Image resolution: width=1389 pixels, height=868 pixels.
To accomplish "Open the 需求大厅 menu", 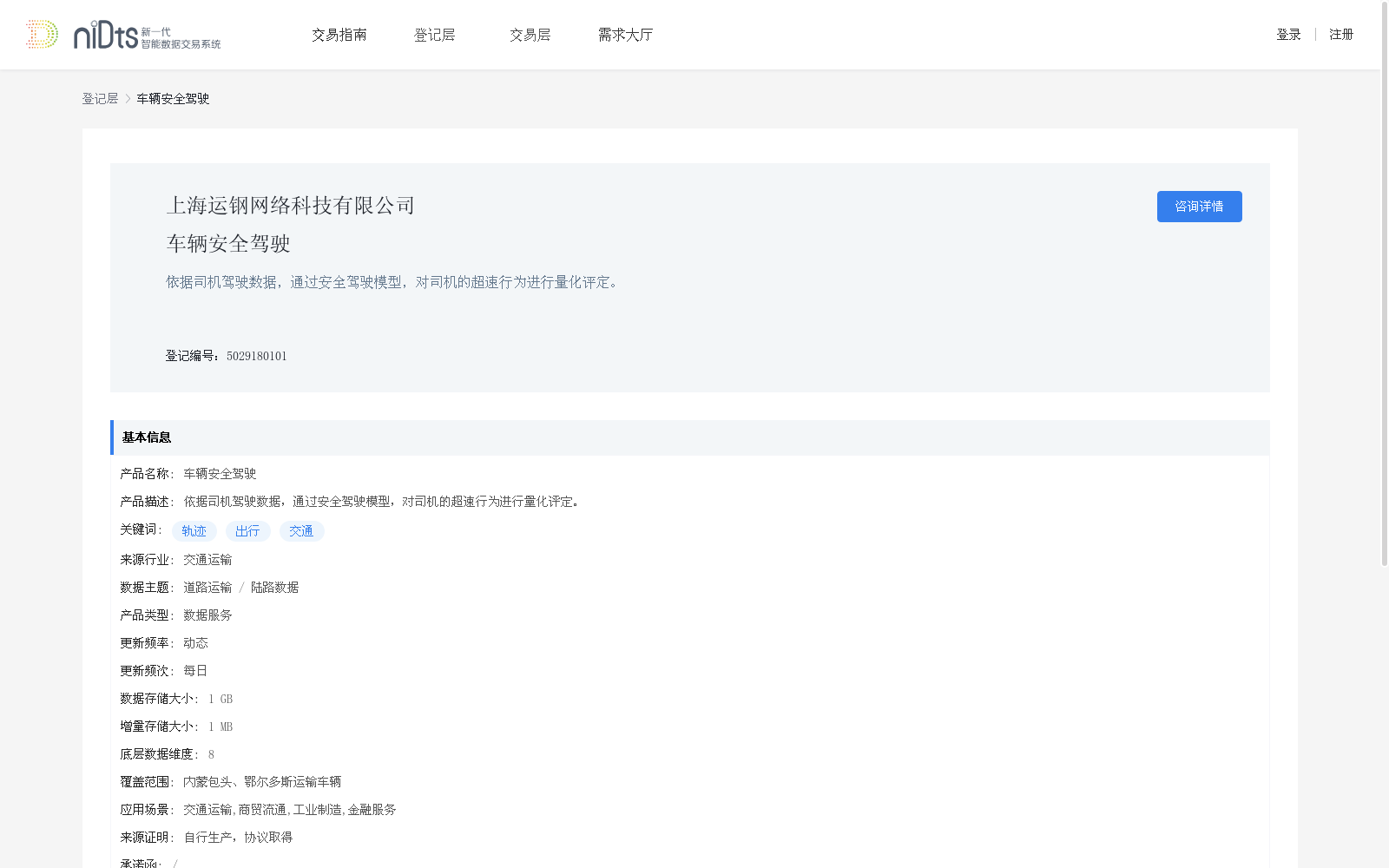I will 625,35.
